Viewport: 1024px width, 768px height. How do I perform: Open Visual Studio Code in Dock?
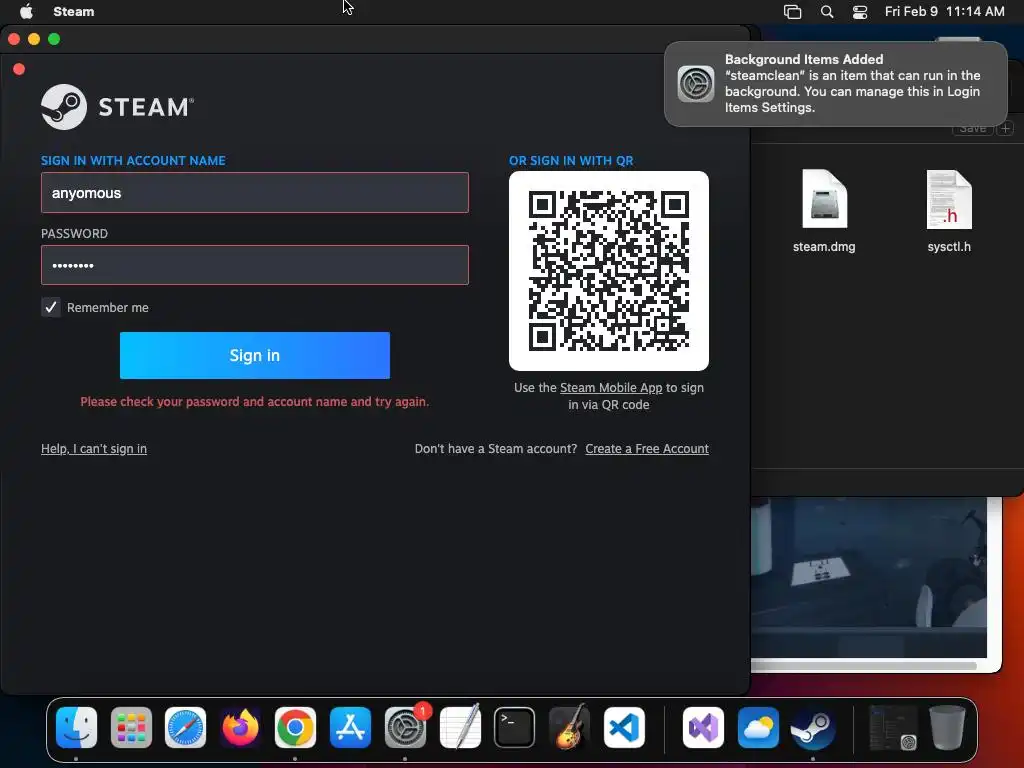[624, 727]
